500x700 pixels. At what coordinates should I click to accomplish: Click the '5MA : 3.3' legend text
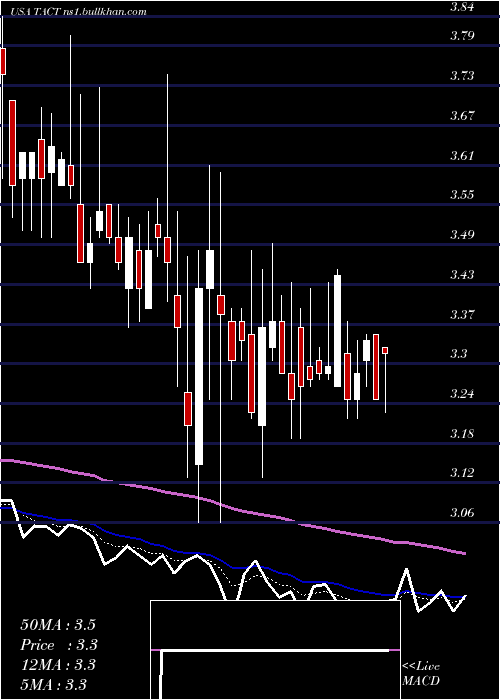54,684
